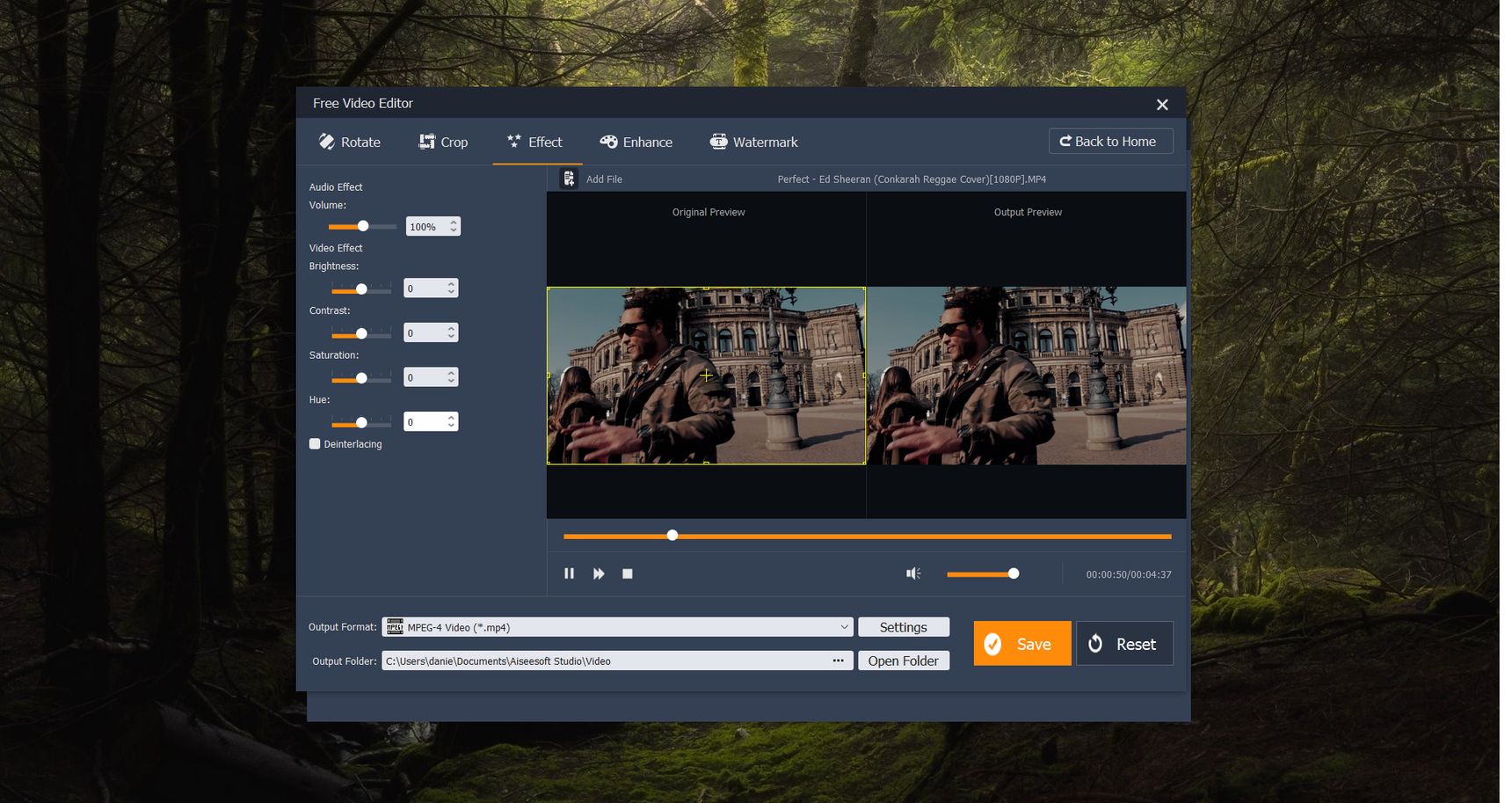Decrease Brightness with down stepper arrow
Viewport: 1512px width, 803px height.
pos(452,293)
